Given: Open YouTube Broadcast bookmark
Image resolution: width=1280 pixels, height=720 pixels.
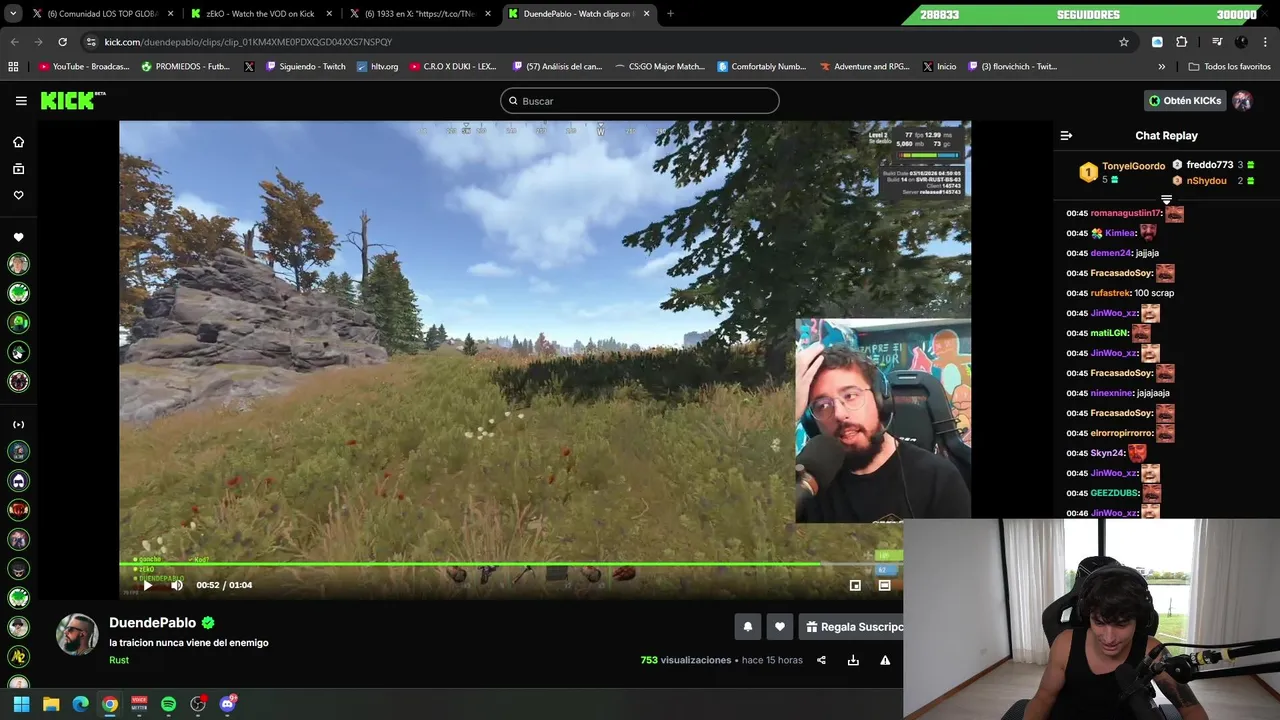Looking at the screenshot, I should pyautogui.click(x=84, y=67).
